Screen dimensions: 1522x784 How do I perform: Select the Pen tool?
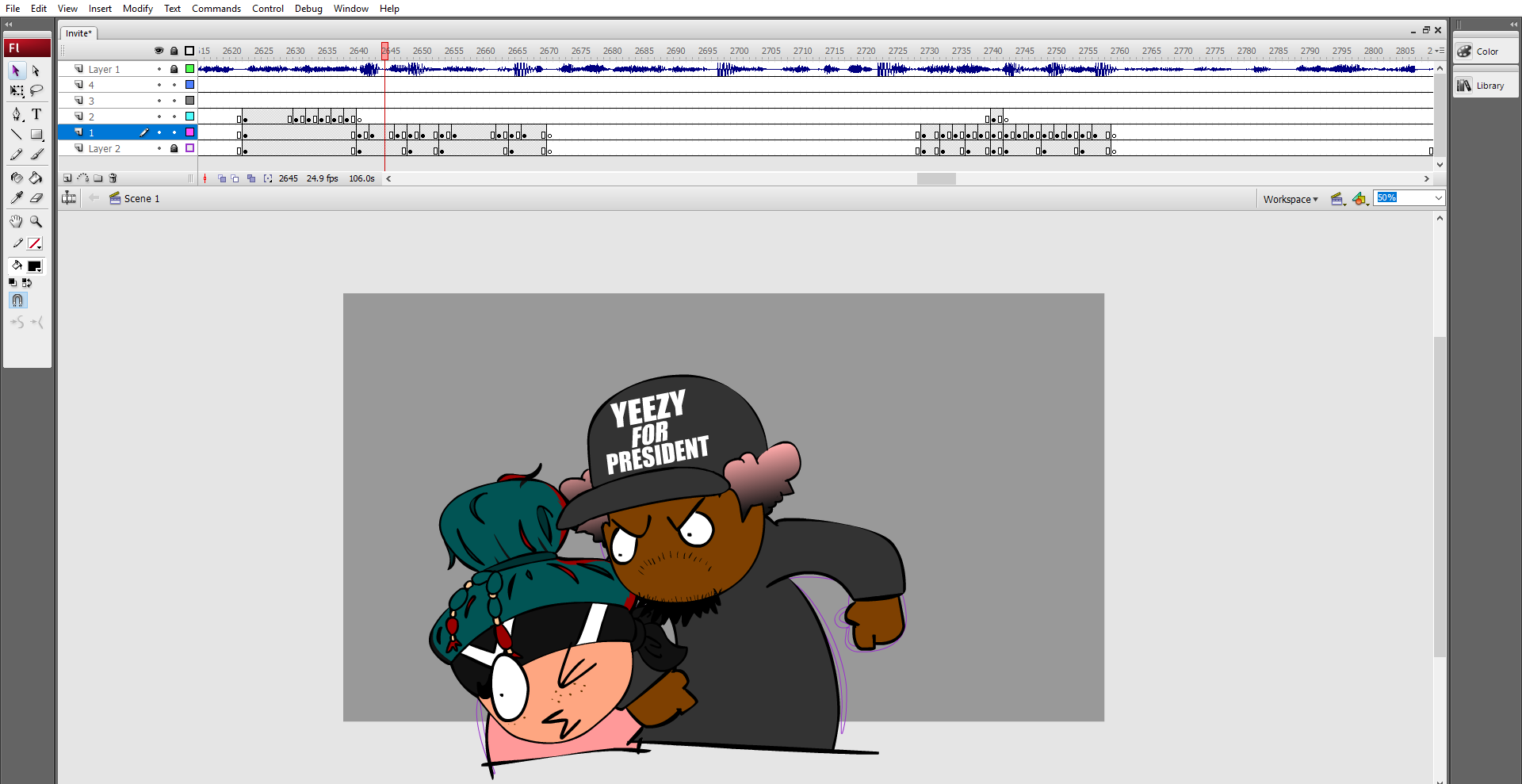16,114
